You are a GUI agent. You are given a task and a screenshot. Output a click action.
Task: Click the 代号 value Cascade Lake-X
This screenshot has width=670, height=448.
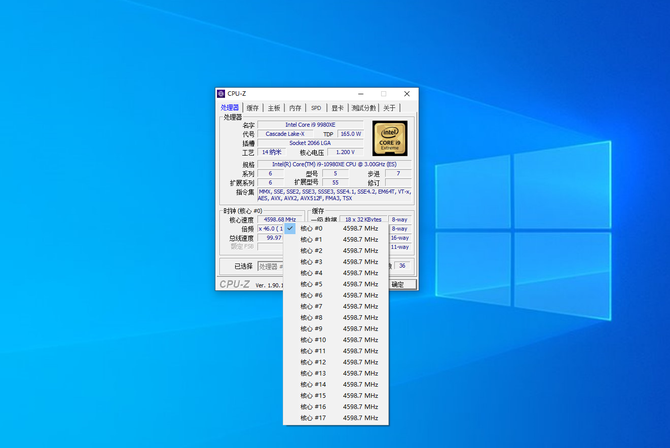click(x=285, y=134)
